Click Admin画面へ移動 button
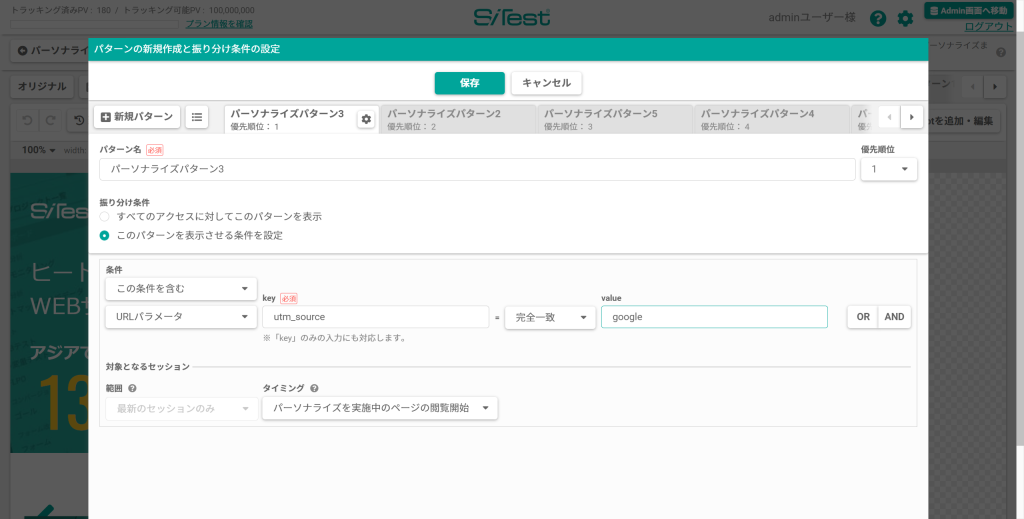 coord(968,10)
